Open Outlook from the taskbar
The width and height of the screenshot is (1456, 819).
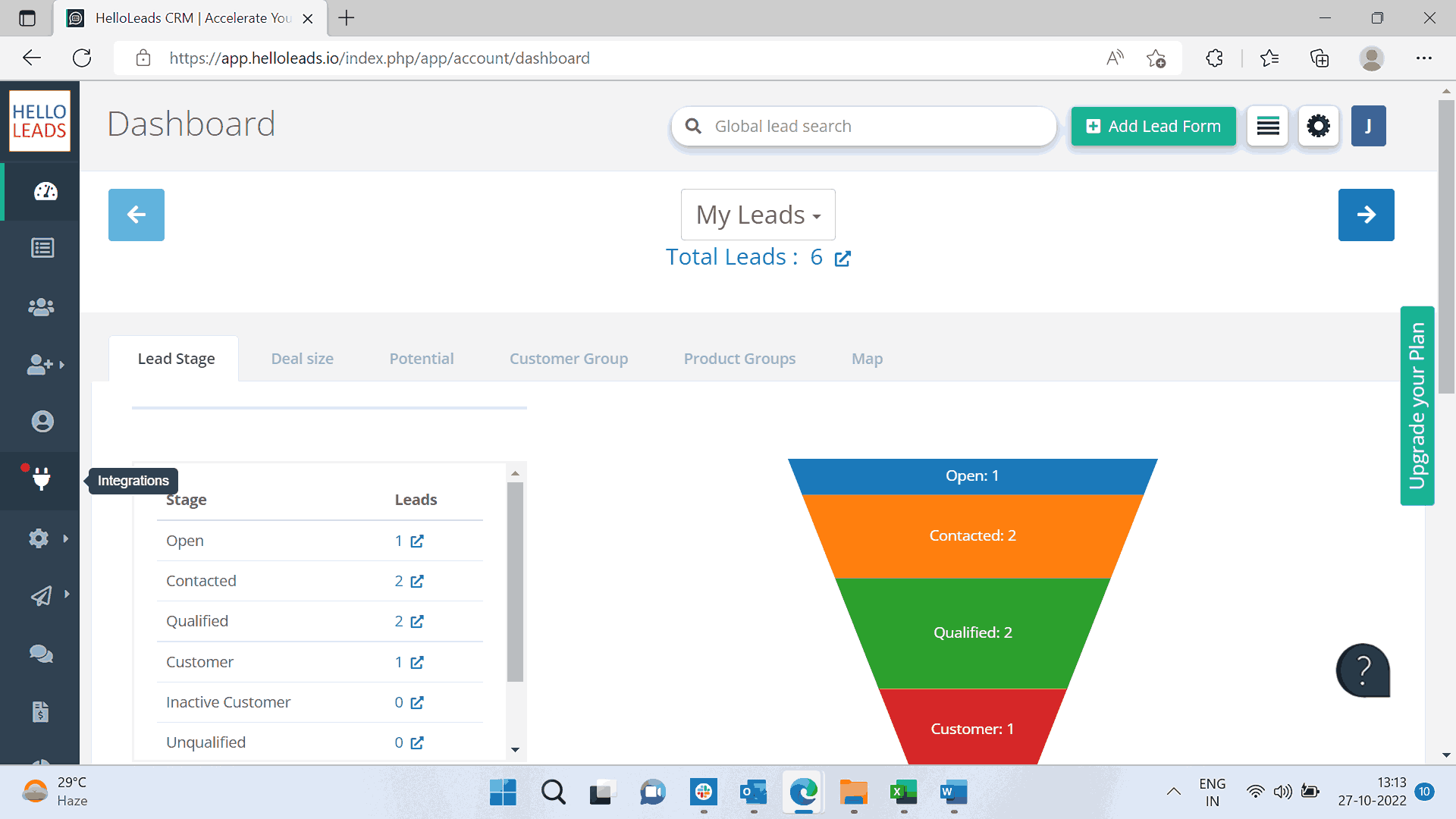coord(754,792)
